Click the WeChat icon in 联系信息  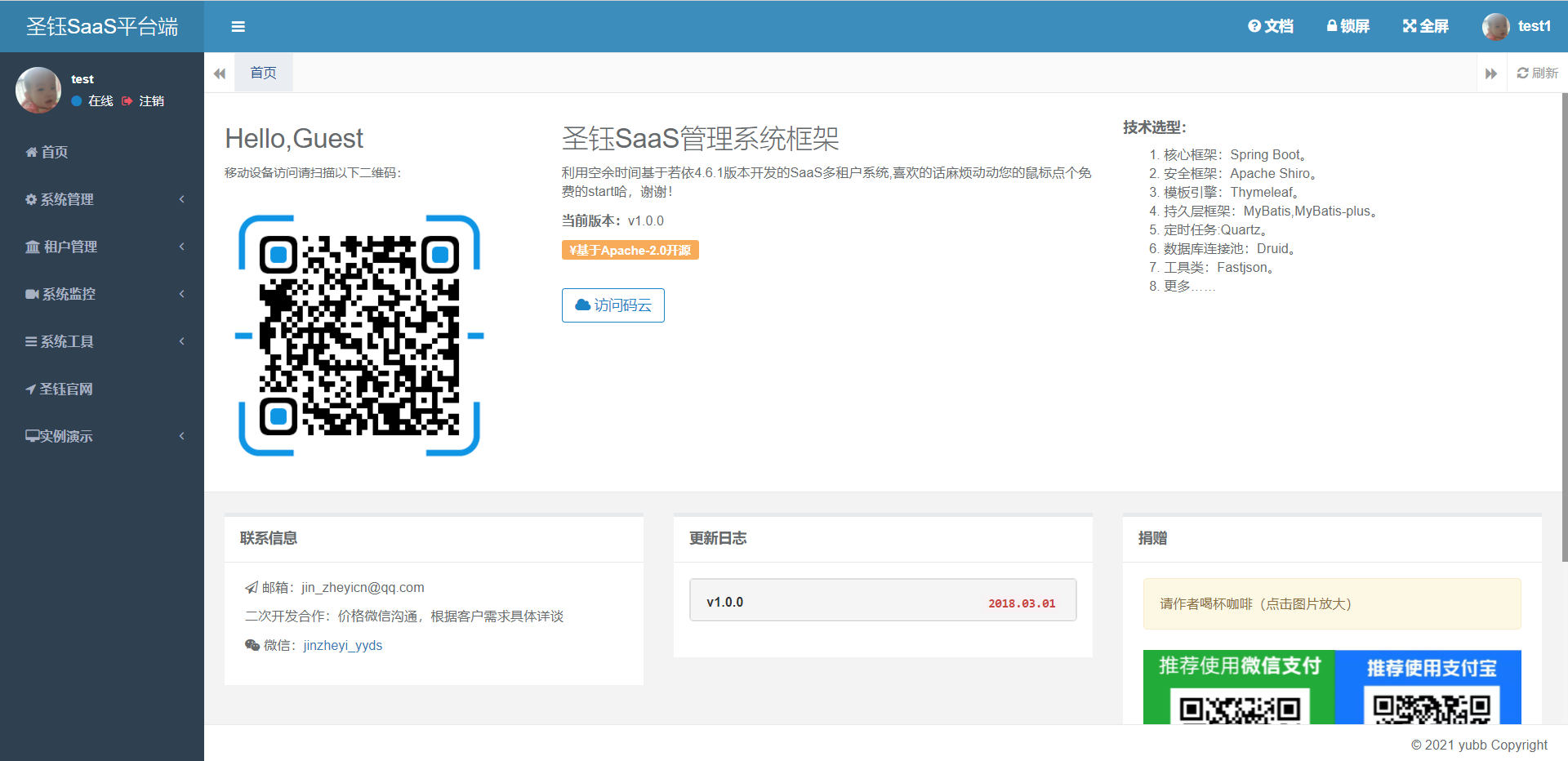point(252,645)
